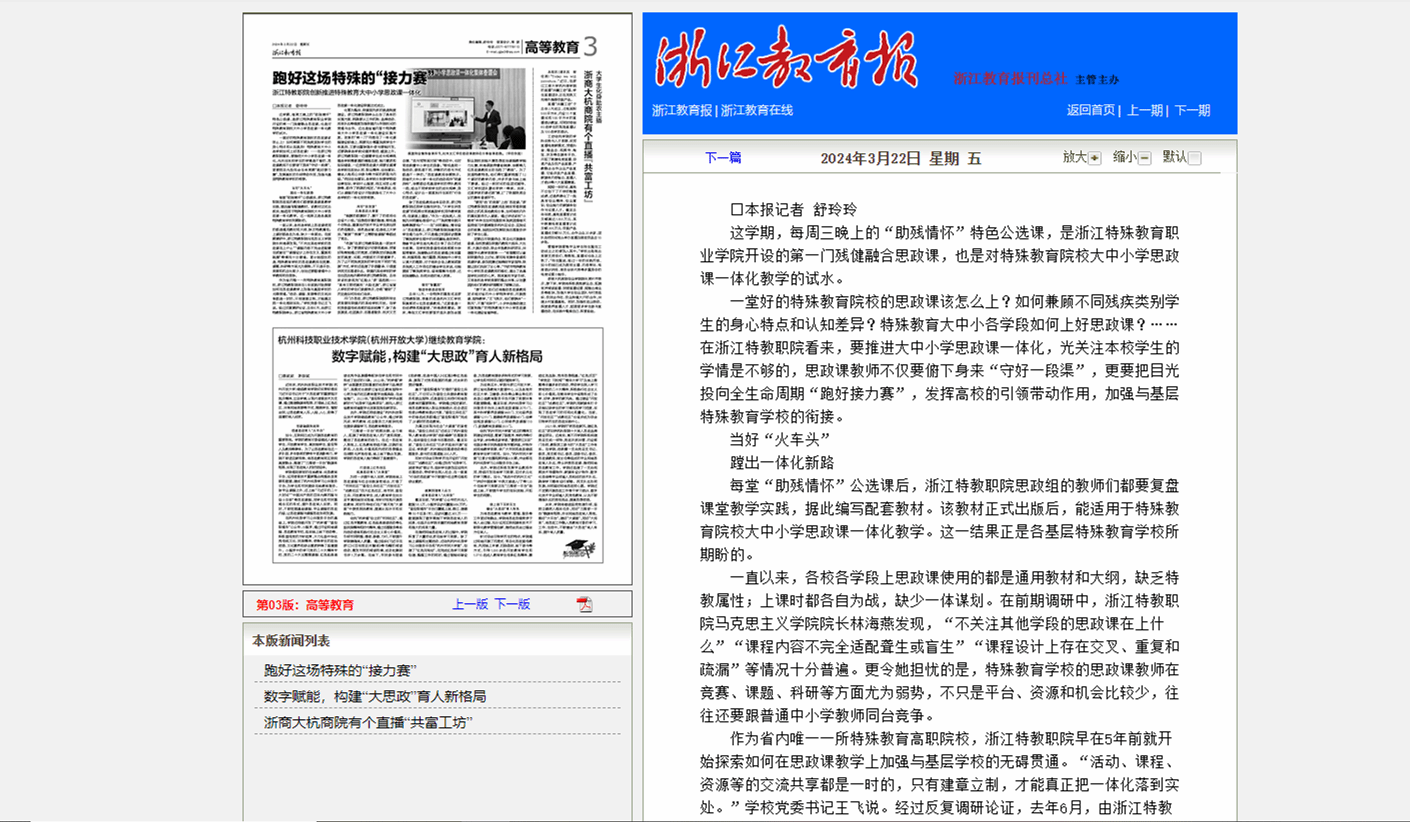This screenshot has width=1410, height=822.
Task: Click the red 第03版：高等教育 label
Action: coord(305,605)
